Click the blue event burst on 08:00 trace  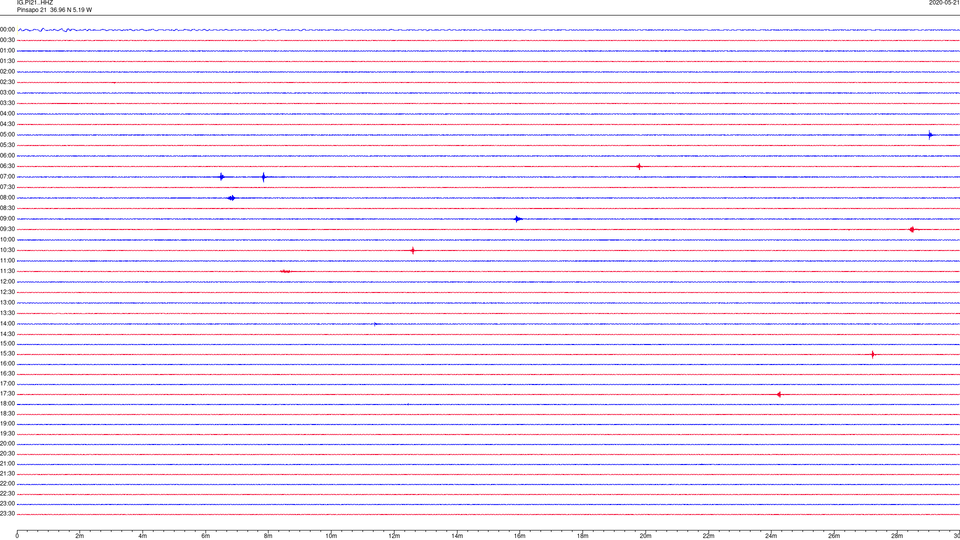(x=231, y=198)
